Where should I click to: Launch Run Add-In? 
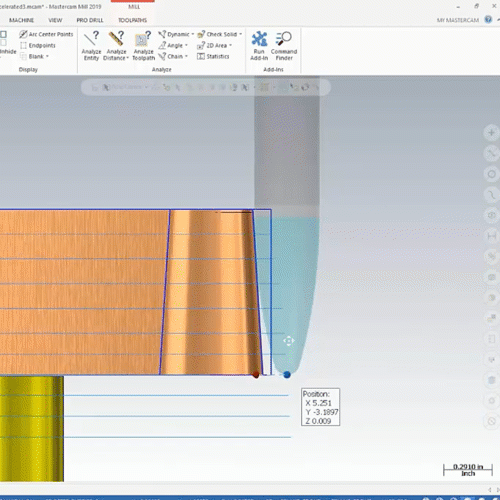point(259,46)
